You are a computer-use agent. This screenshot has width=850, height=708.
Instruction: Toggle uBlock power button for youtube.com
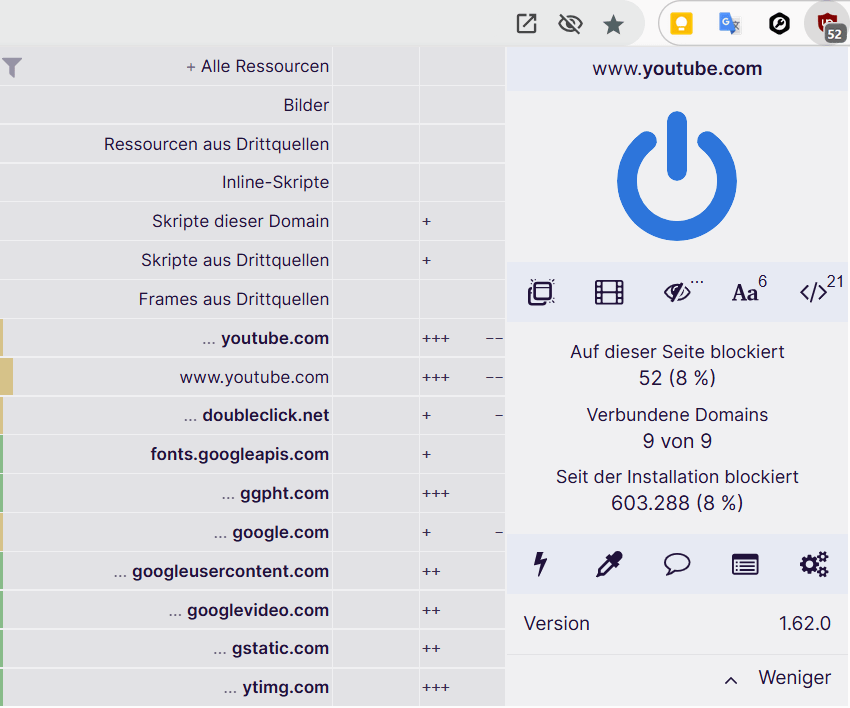tap(677, 176)
